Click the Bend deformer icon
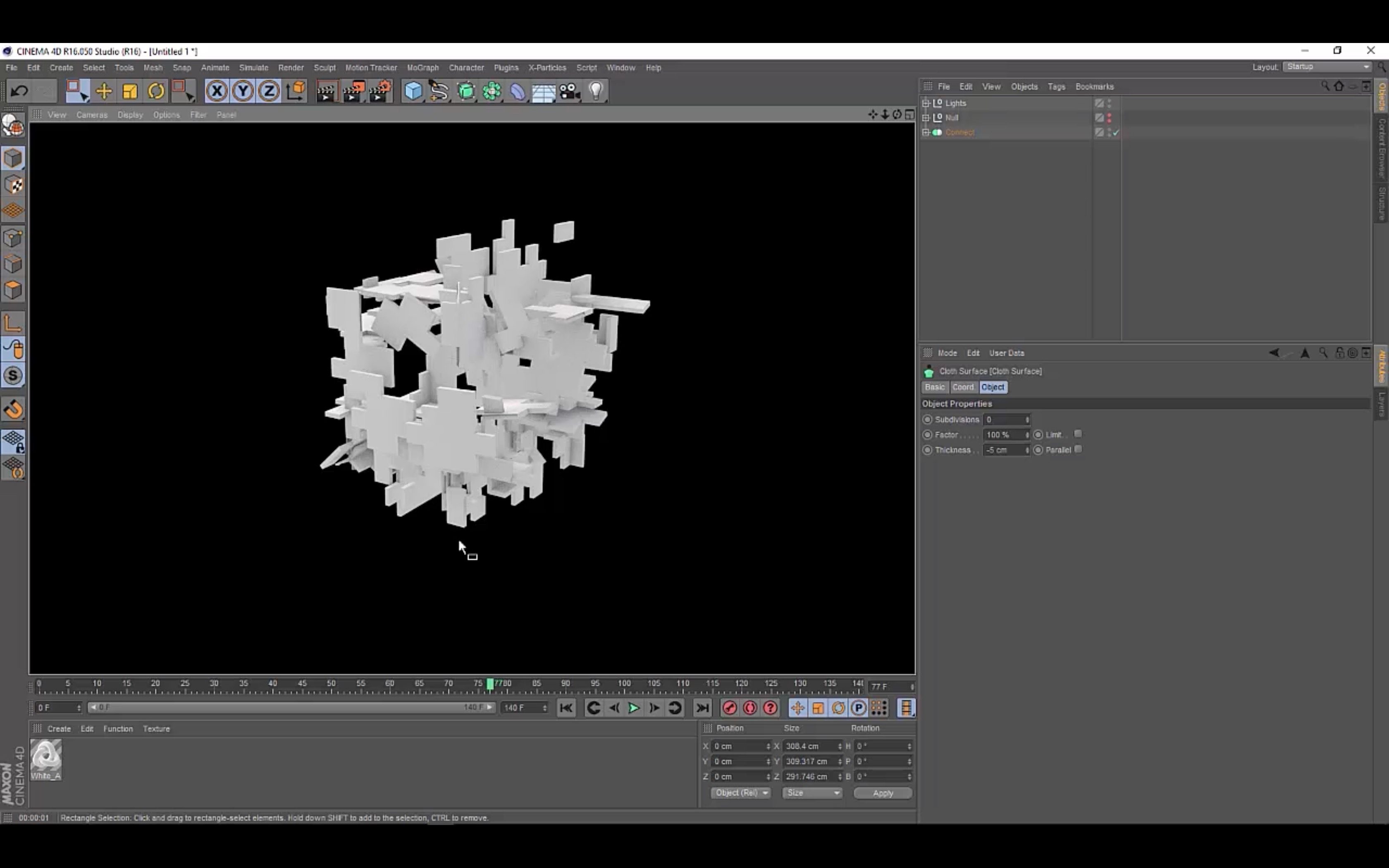The image size is (1389, 868). [x=518, y=91]
